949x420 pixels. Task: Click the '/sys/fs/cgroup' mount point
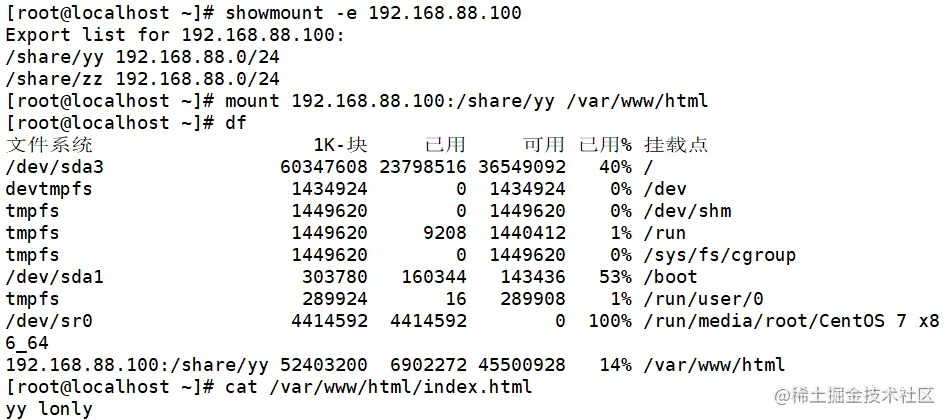tap(720, 255)
